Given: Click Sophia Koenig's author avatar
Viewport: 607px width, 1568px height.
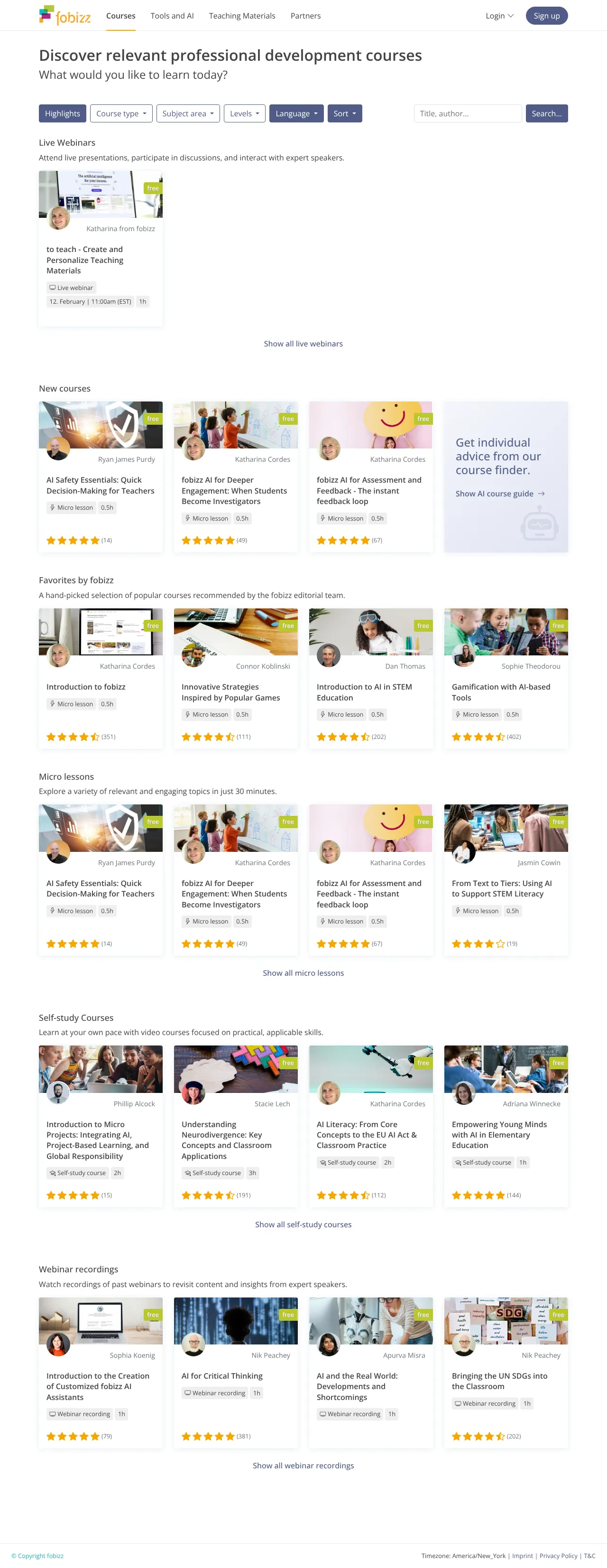Looking at the screenshot, I should tap(58, 1344).
